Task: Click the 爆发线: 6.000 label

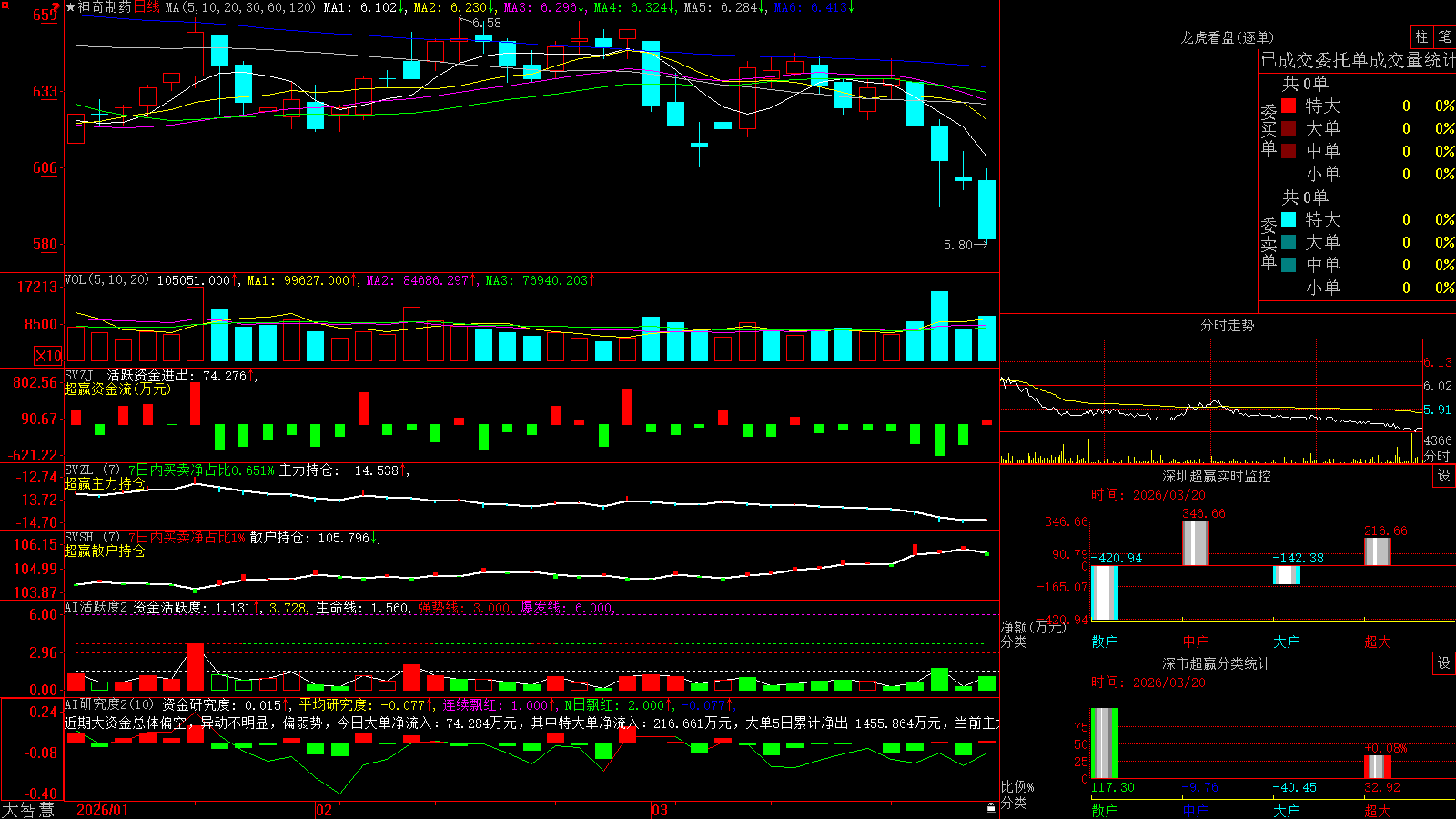Action: [x=567, y=607]
